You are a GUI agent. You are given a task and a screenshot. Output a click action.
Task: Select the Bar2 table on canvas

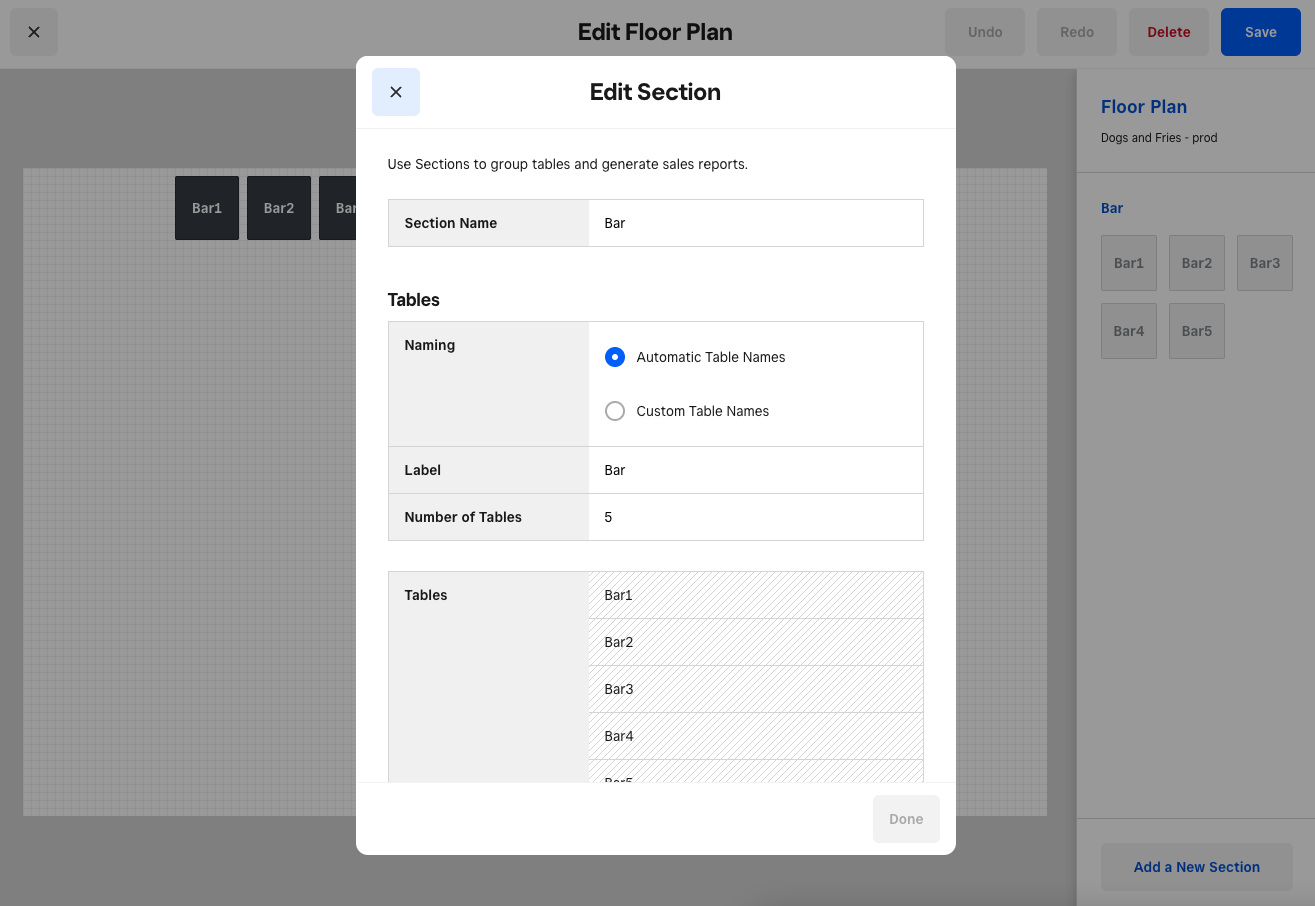pos(279,208)
